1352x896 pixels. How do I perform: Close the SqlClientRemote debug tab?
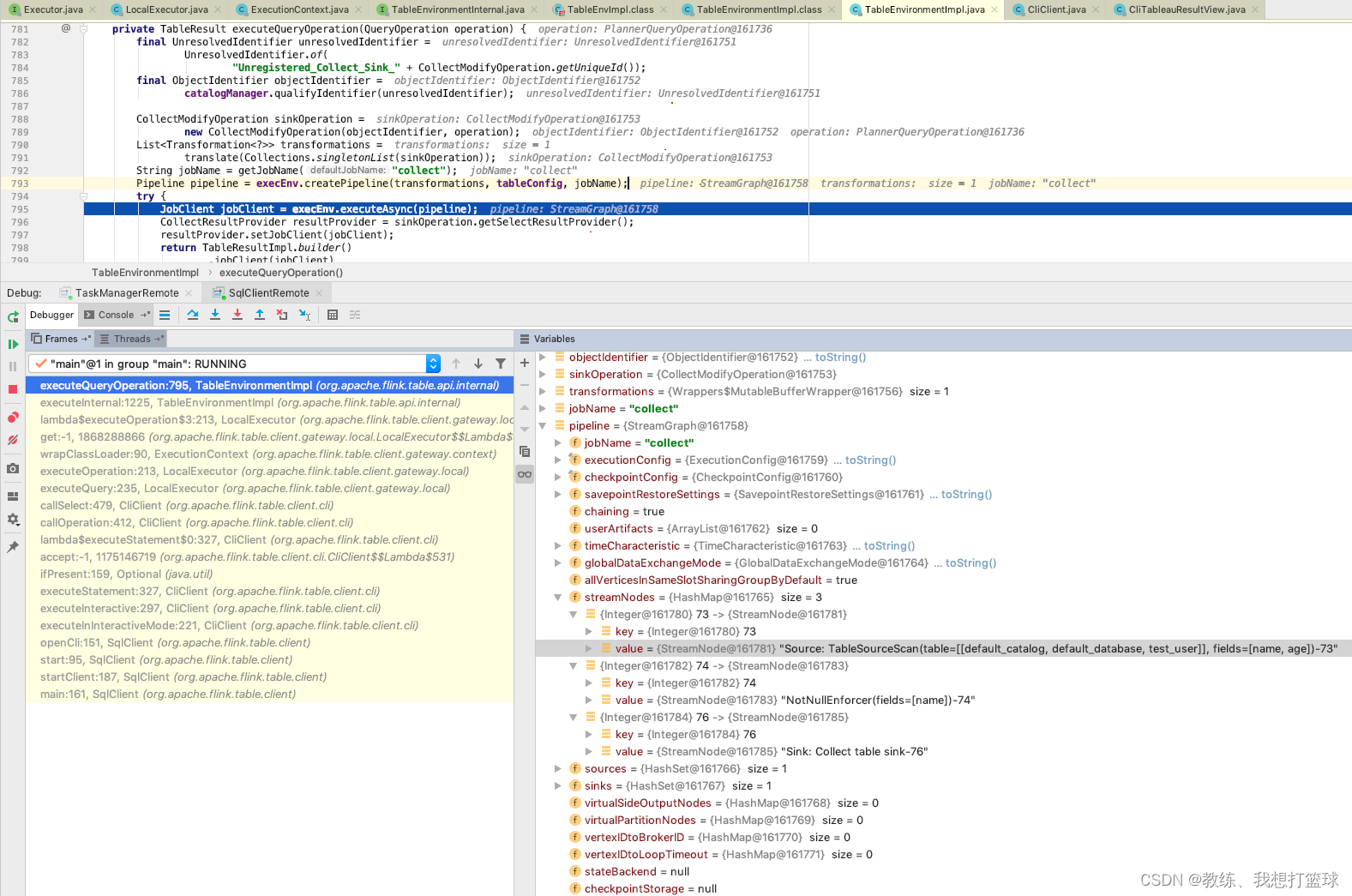(x=319, y=293)
